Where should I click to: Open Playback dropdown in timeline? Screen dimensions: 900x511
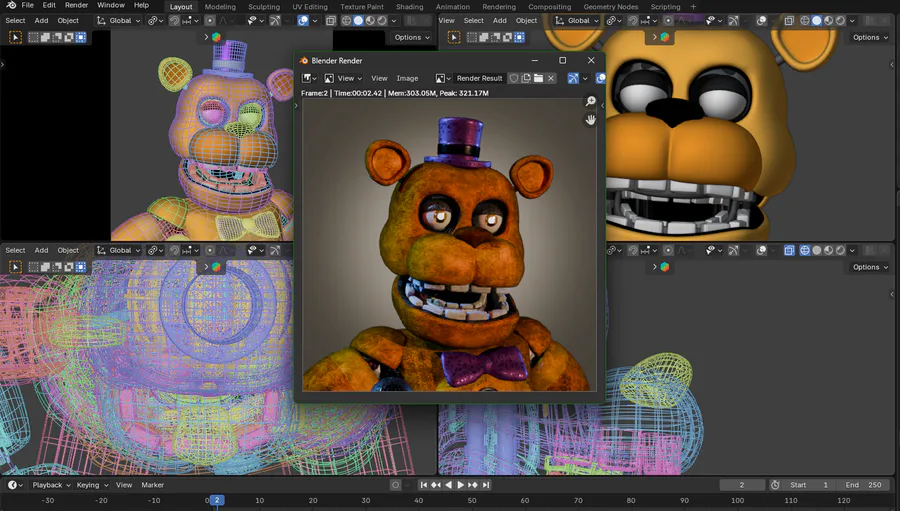pyautogui.click(x=51, y=485)
